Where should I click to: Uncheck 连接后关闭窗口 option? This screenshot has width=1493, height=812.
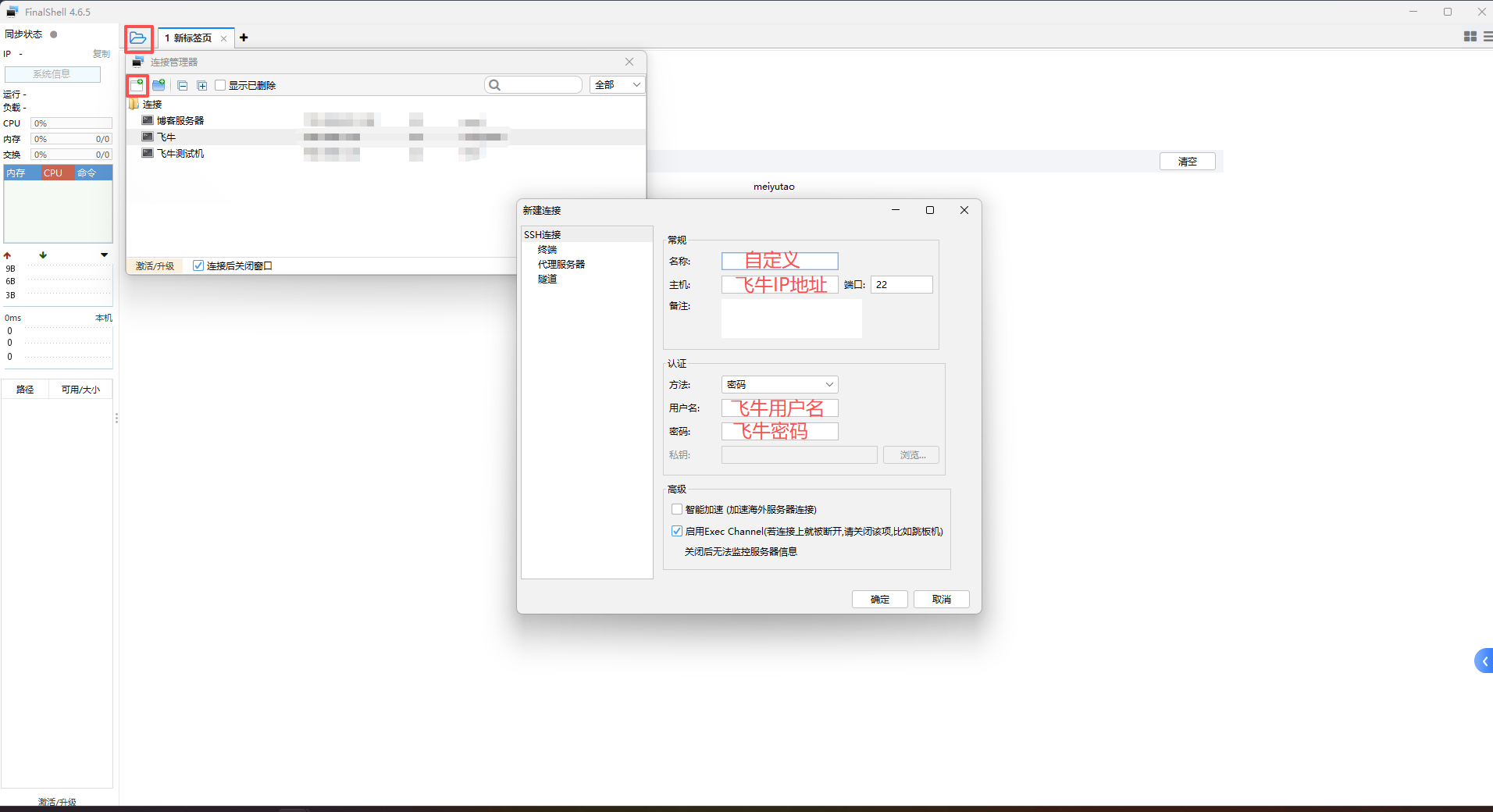[x=198, y=265]
